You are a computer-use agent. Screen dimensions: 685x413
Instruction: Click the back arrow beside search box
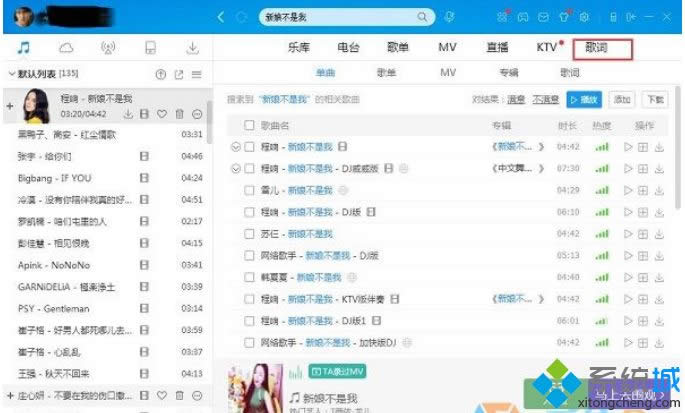click(221, 17)
